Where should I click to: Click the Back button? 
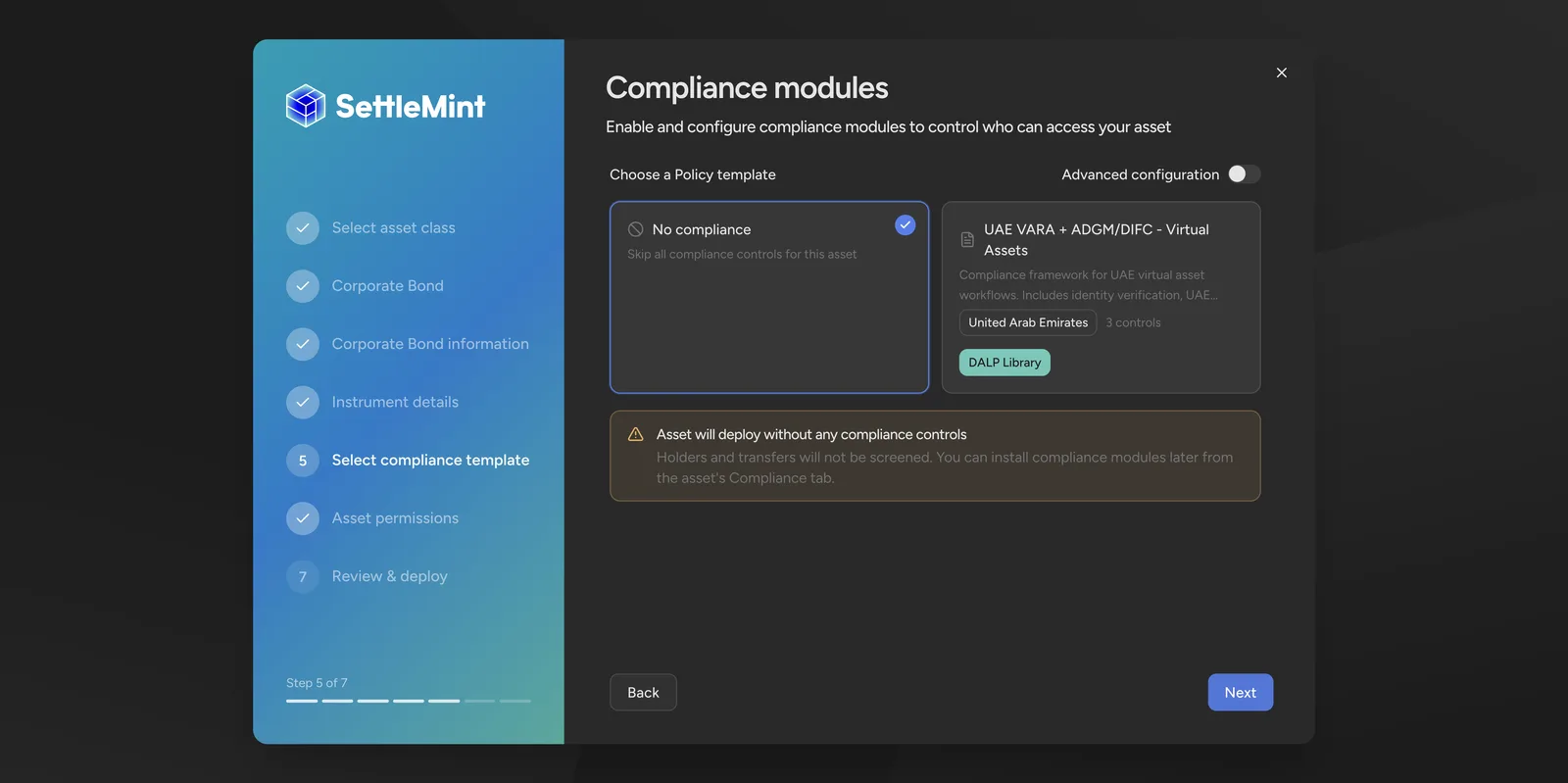pos(643,692)
